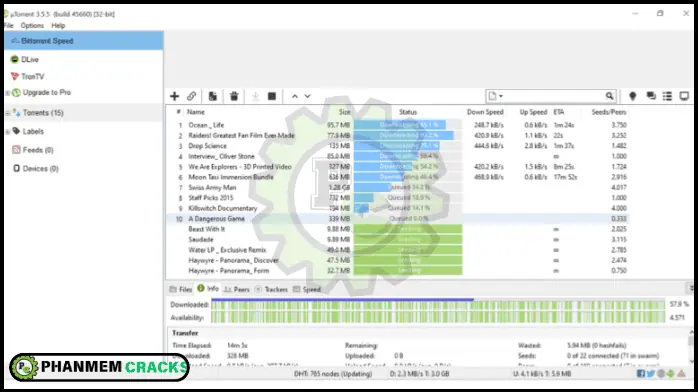Move torrent down the queue arrow

click(x=308, y=96)
